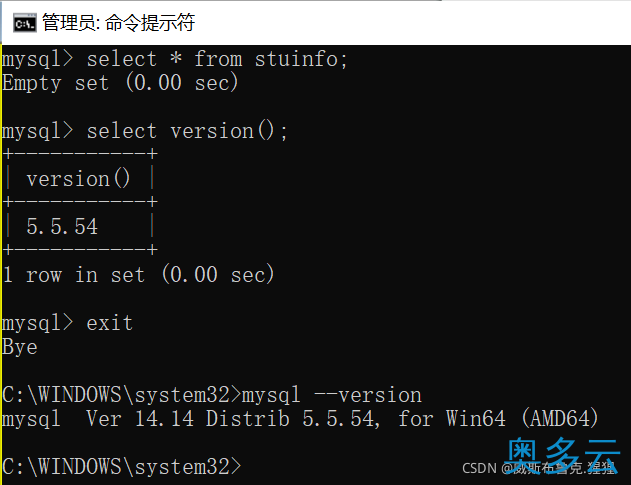
Task: Click the Win64 text in the version output
Action: pos(476,419)
